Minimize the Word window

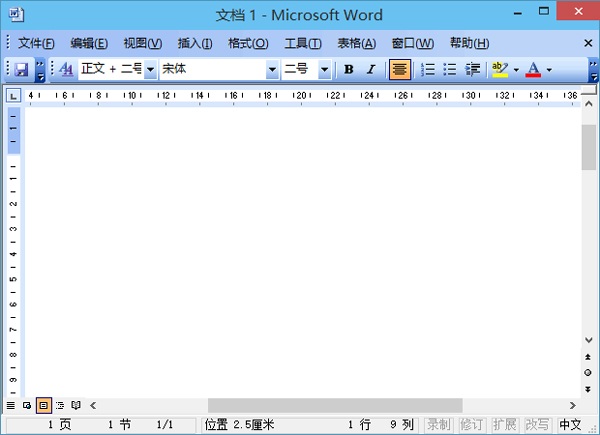(518, 14)
